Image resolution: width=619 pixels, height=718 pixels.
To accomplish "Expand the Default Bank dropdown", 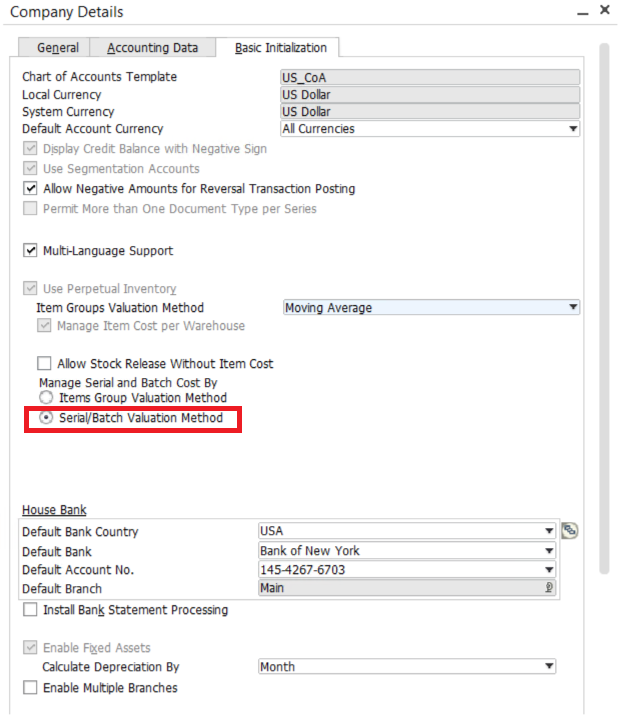I will (549, 551).
